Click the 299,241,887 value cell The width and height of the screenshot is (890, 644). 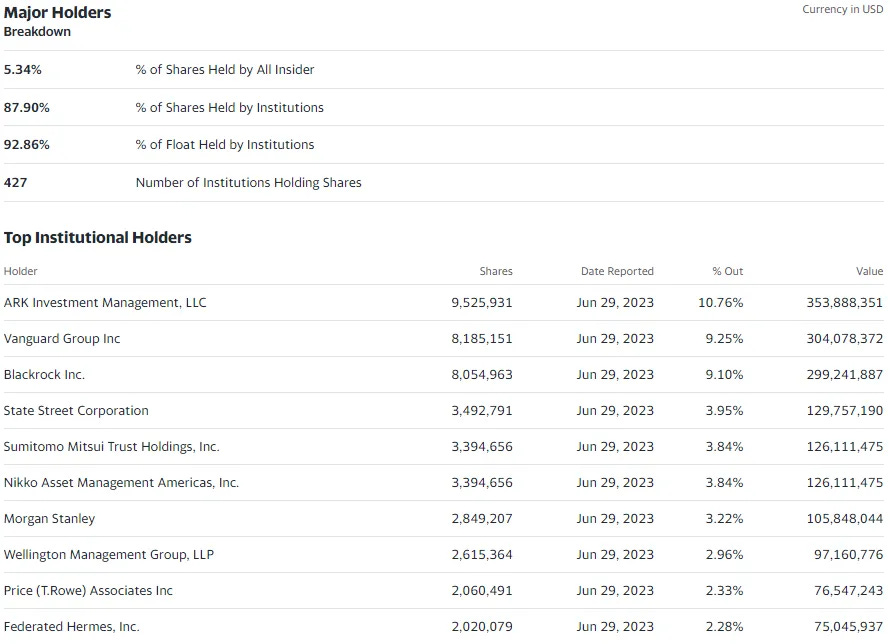coord(845,375)
